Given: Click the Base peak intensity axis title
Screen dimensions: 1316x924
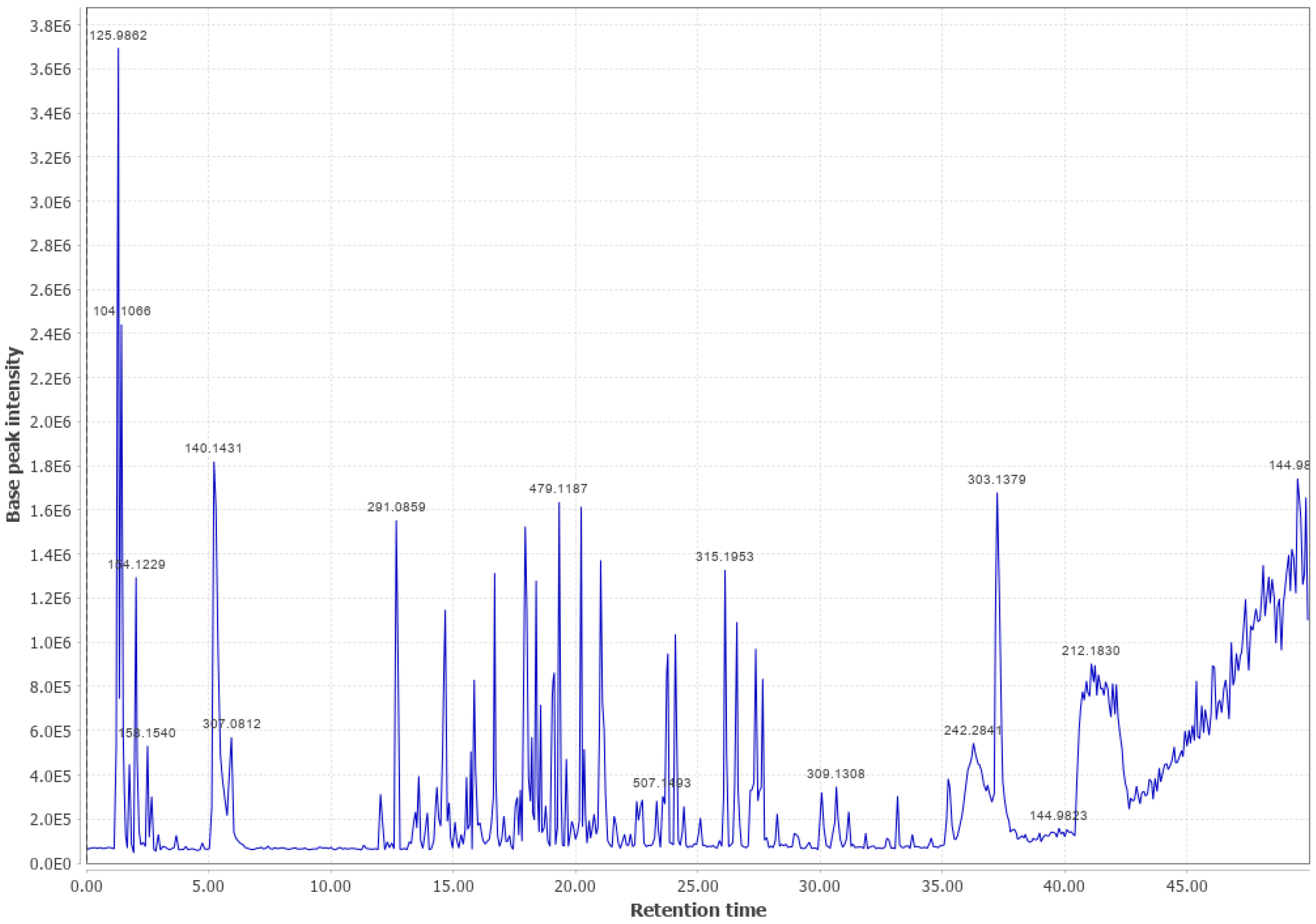Looking at the screenshot, I should coord(14,434).
